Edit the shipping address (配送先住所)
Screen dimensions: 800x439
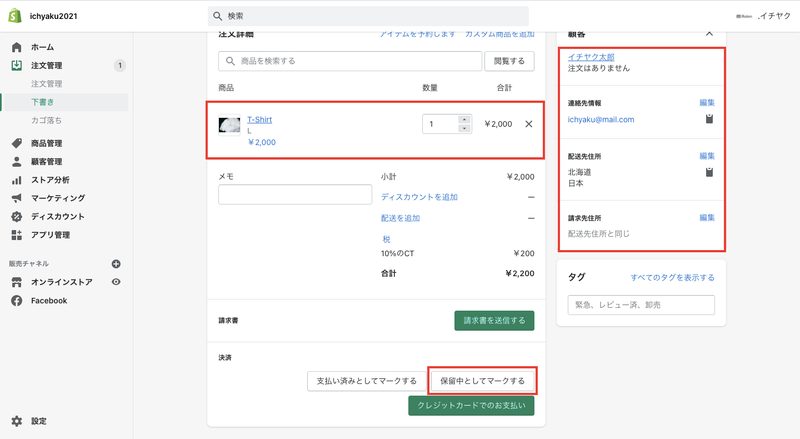[707, 156]
